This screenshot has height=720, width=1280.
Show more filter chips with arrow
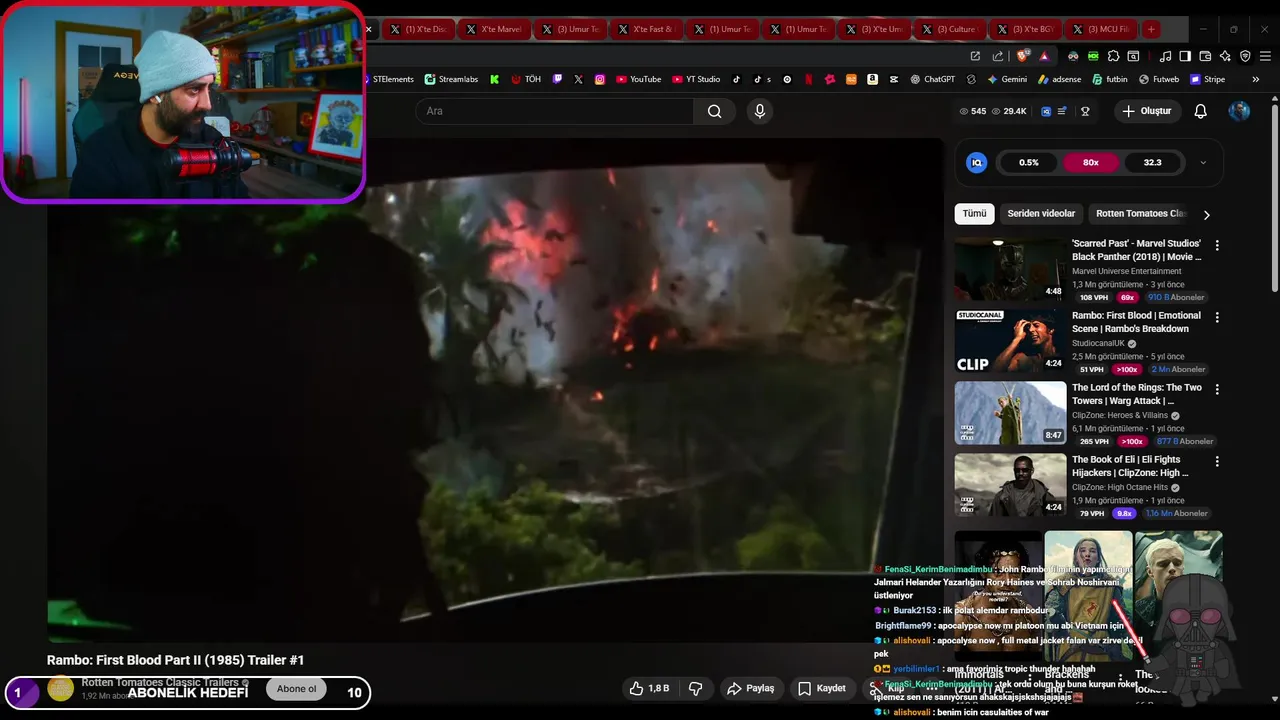tap(1207, 214)
